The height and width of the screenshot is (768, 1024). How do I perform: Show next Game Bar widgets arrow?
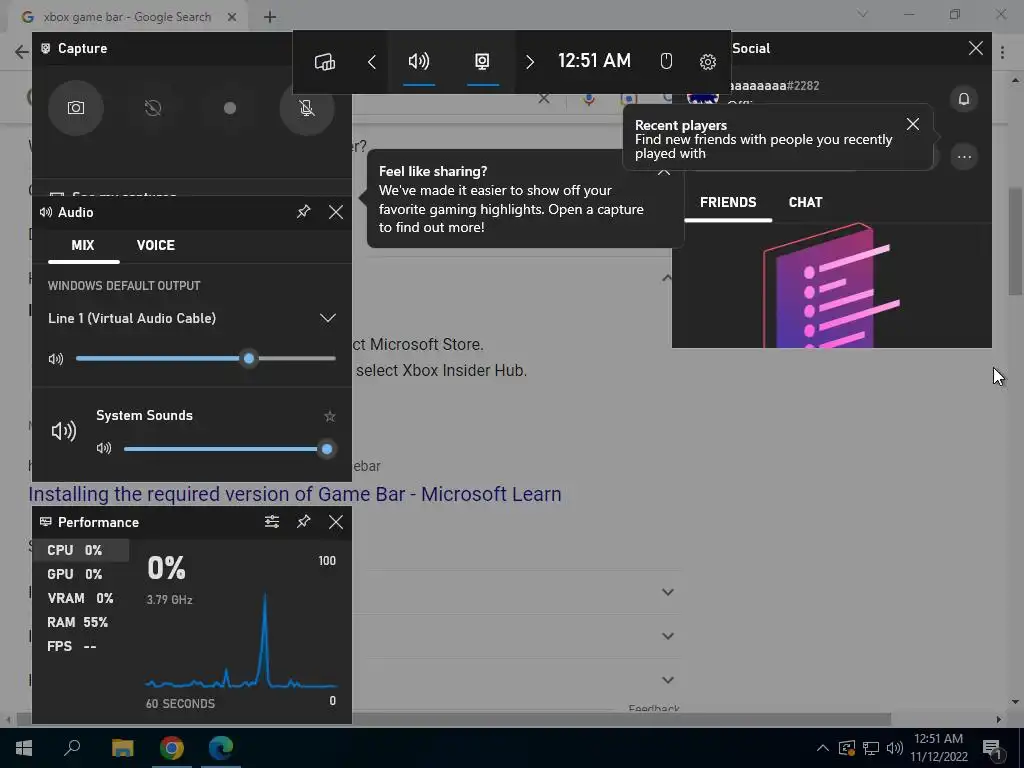point(530,62)
